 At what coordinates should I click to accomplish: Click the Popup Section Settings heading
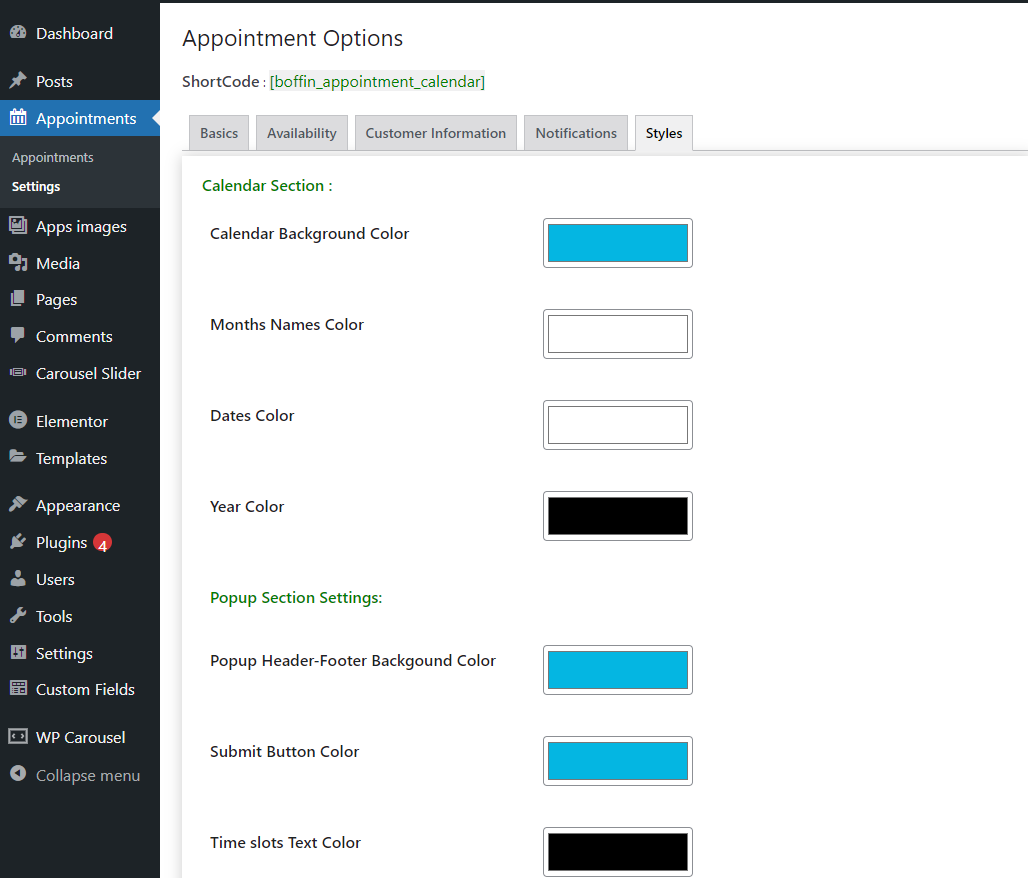296,597
